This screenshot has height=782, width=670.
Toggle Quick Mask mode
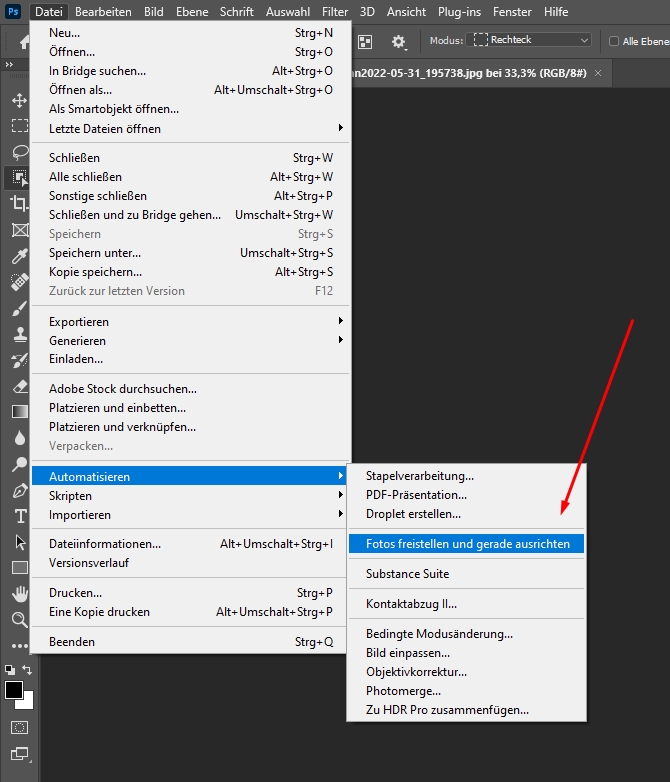19,728
